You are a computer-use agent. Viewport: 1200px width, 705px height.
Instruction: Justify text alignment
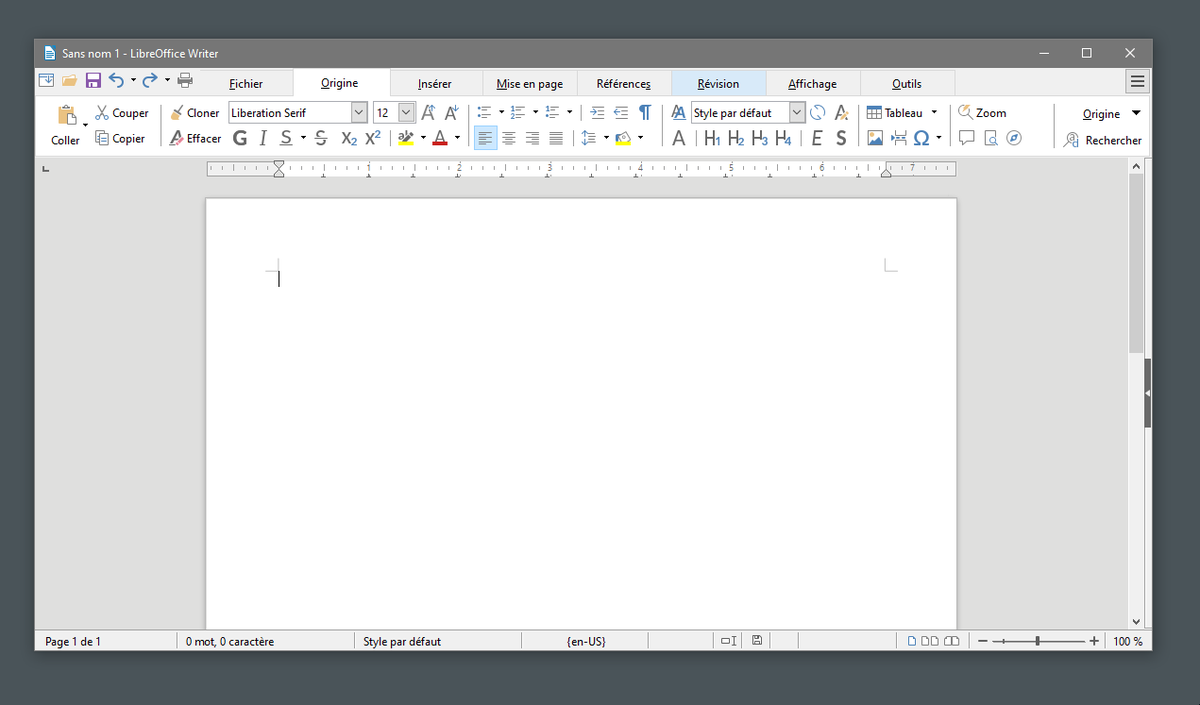pos(556,138)
